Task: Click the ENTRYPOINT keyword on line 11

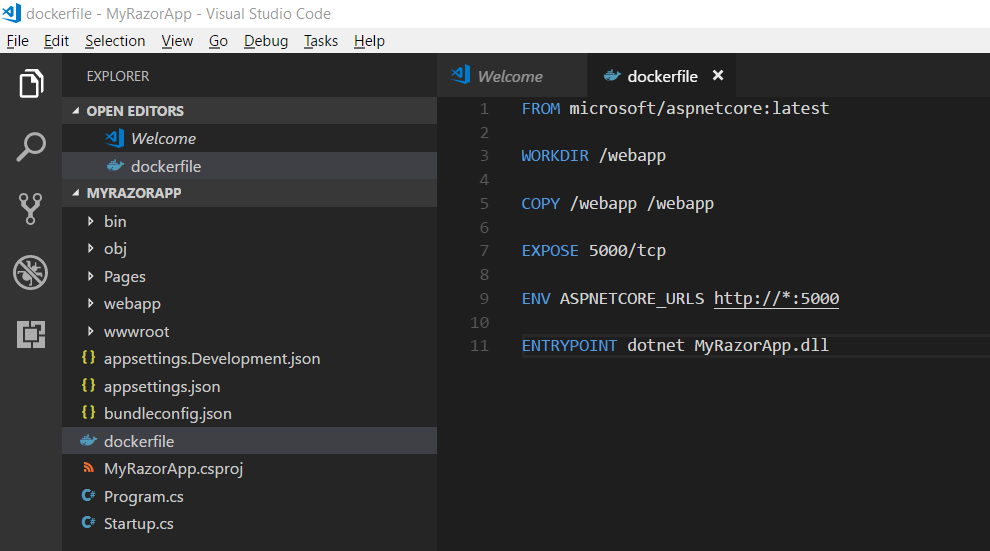Action: click(x=569, y=345)
